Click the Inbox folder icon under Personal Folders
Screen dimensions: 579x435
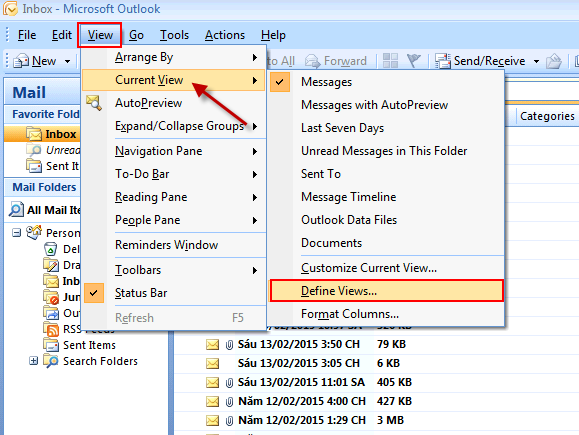pos(51,281)
